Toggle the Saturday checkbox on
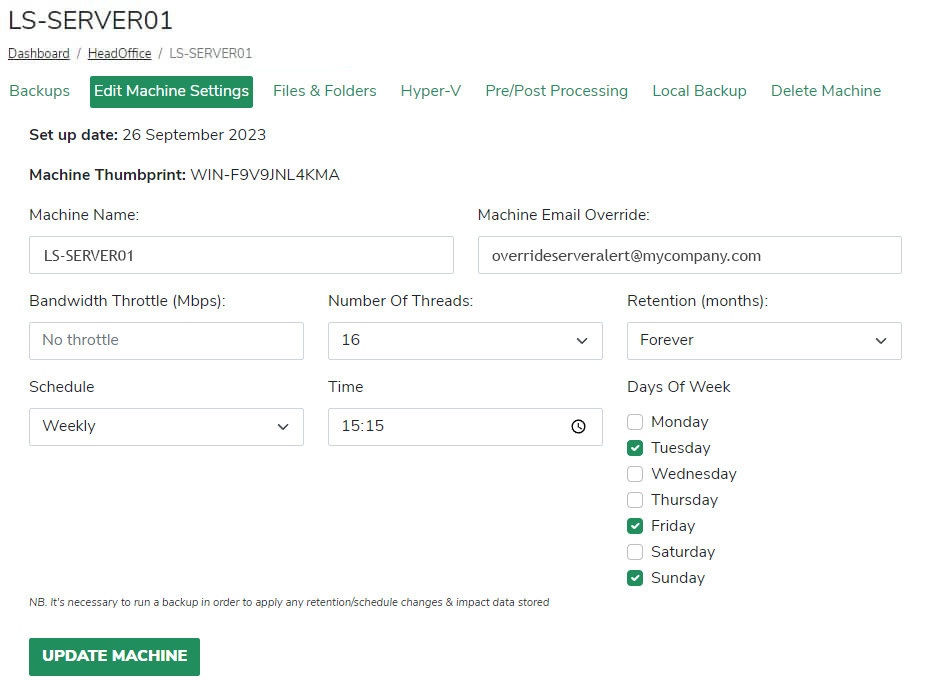932x700 pixels. click(635, 552)
